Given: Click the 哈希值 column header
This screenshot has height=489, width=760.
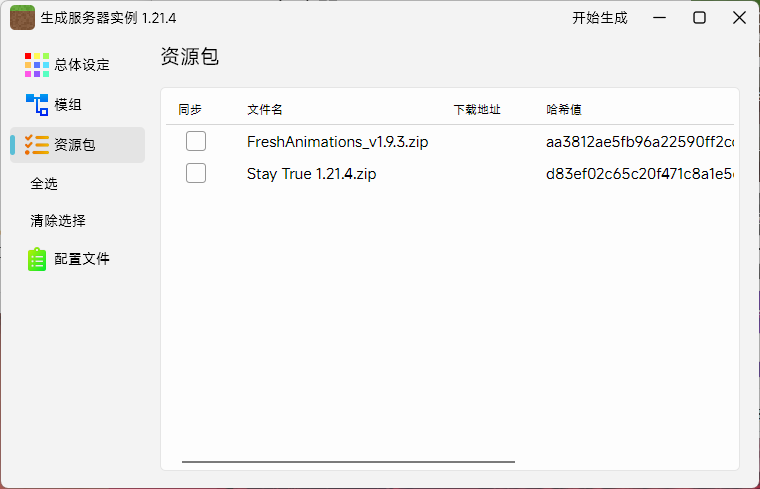Looking at the screenshot, I should (564, 109).
